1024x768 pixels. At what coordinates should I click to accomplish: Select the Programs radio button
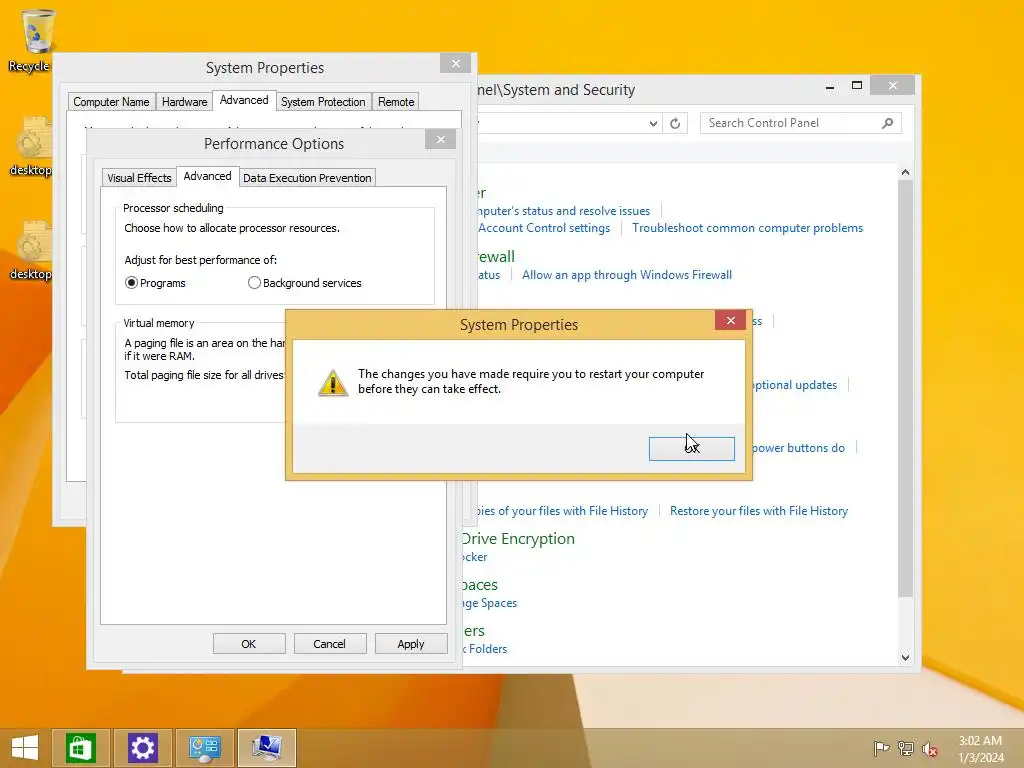pos(155,283)
